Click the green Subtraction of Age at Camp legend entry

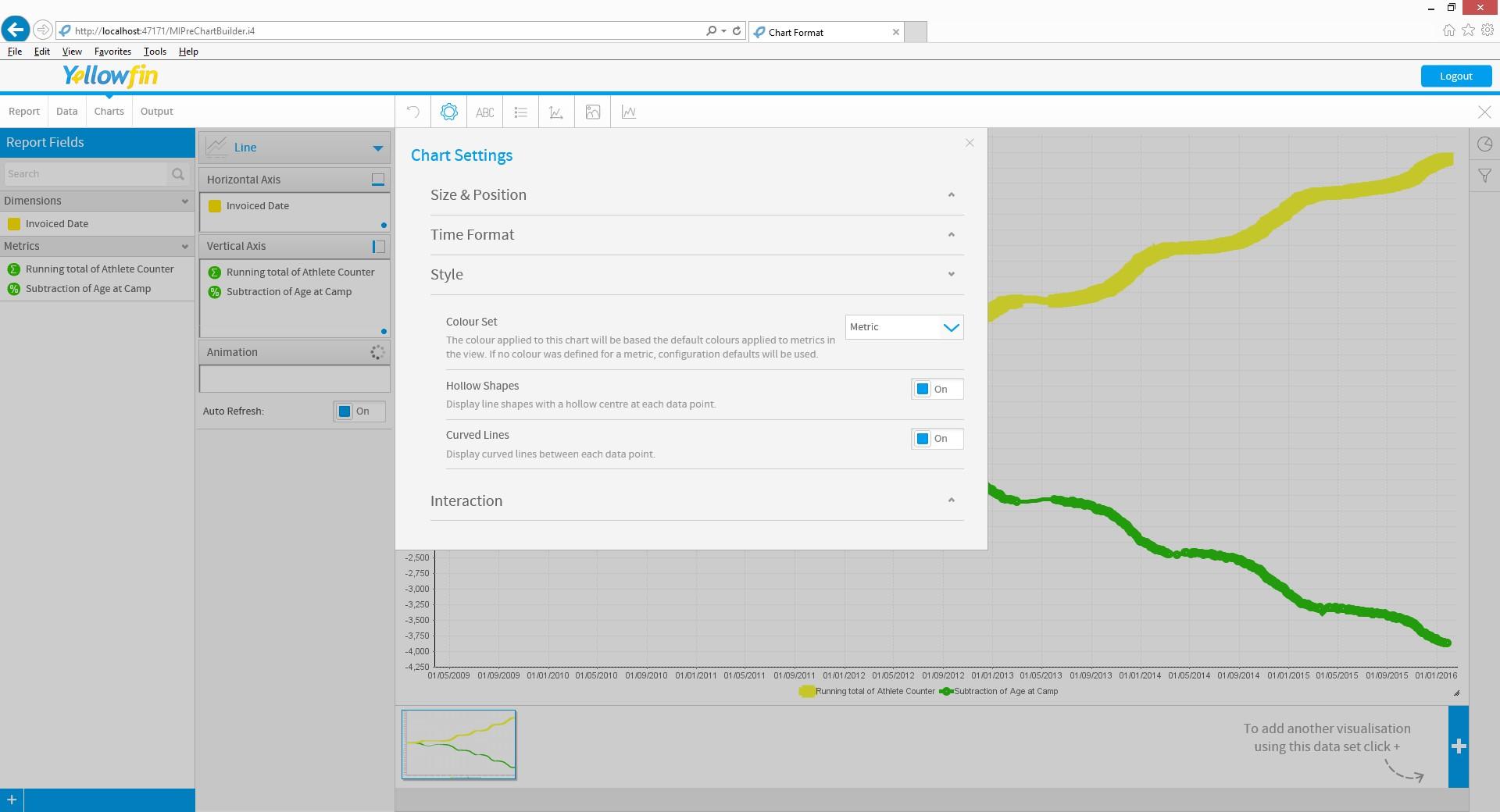(x=999, y=692)
